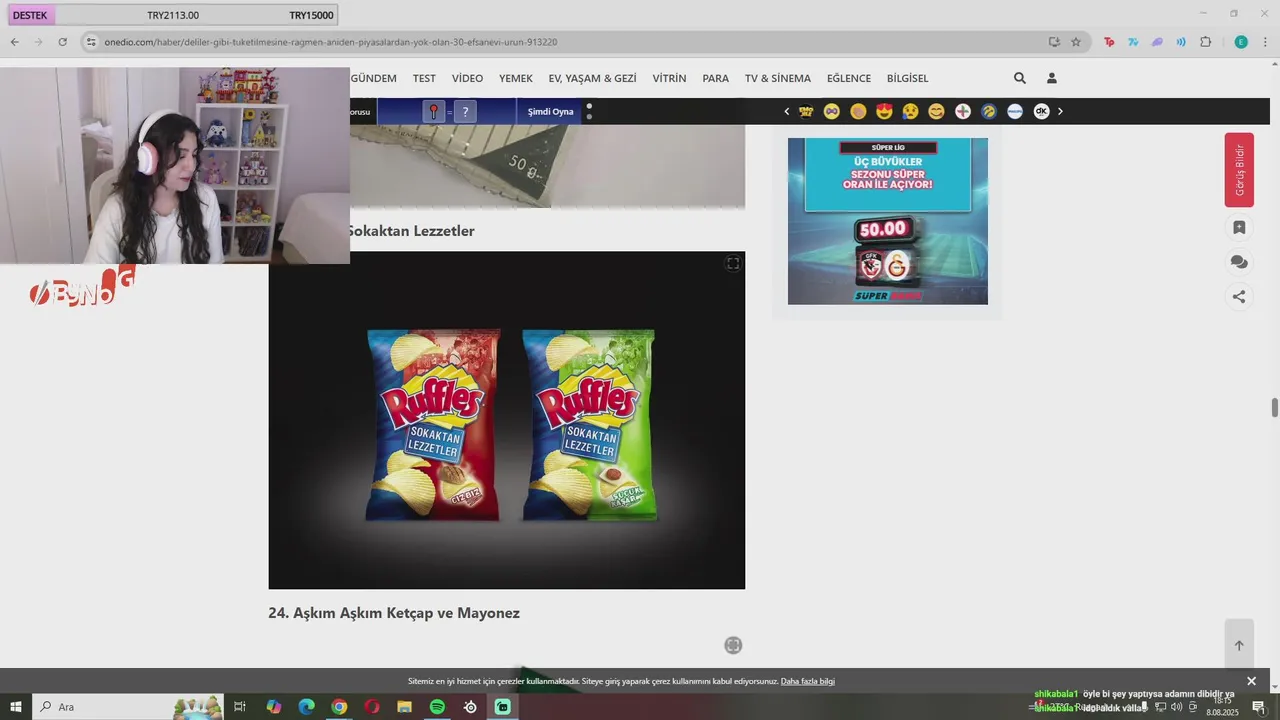1280x720 pixels.
Task: Open the YEMEK section
Action: click(516, 78)
